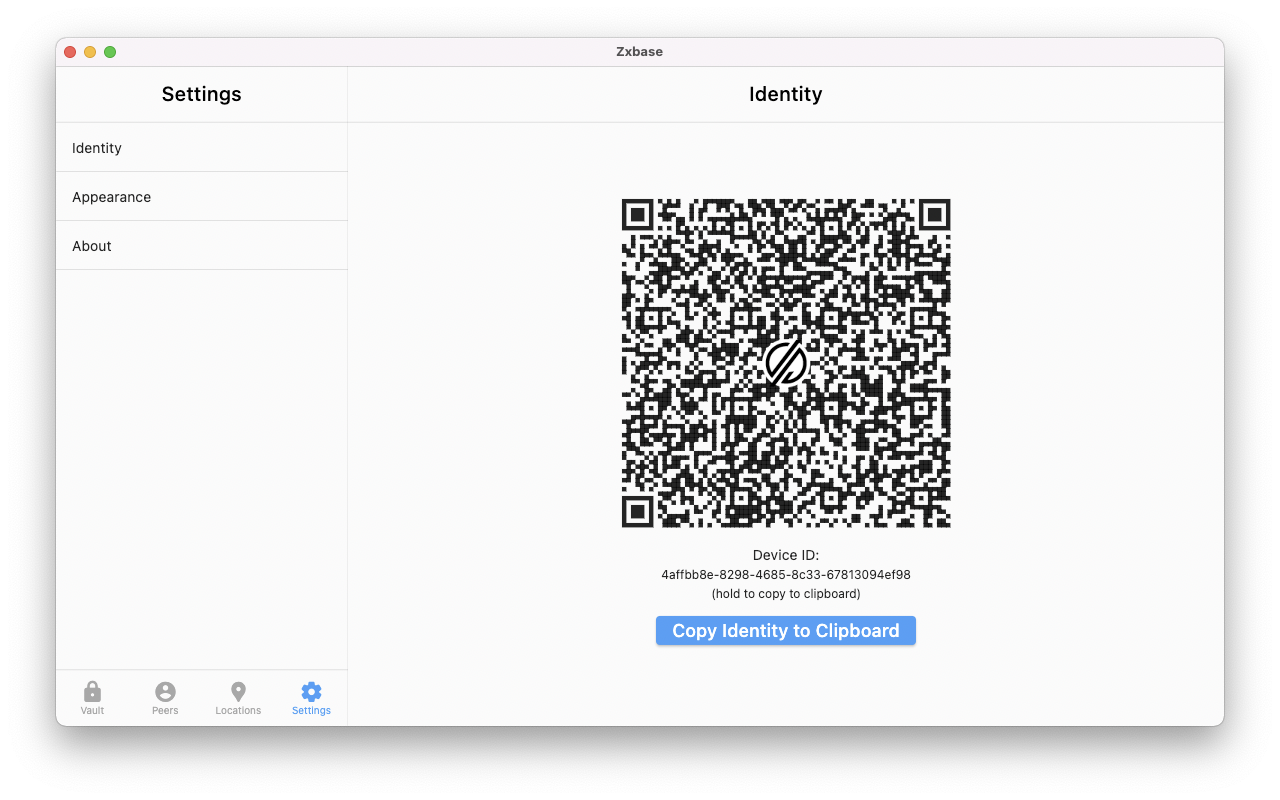Click the logo in QR code center
The image size is (1280, 800).
click(786, 362)
